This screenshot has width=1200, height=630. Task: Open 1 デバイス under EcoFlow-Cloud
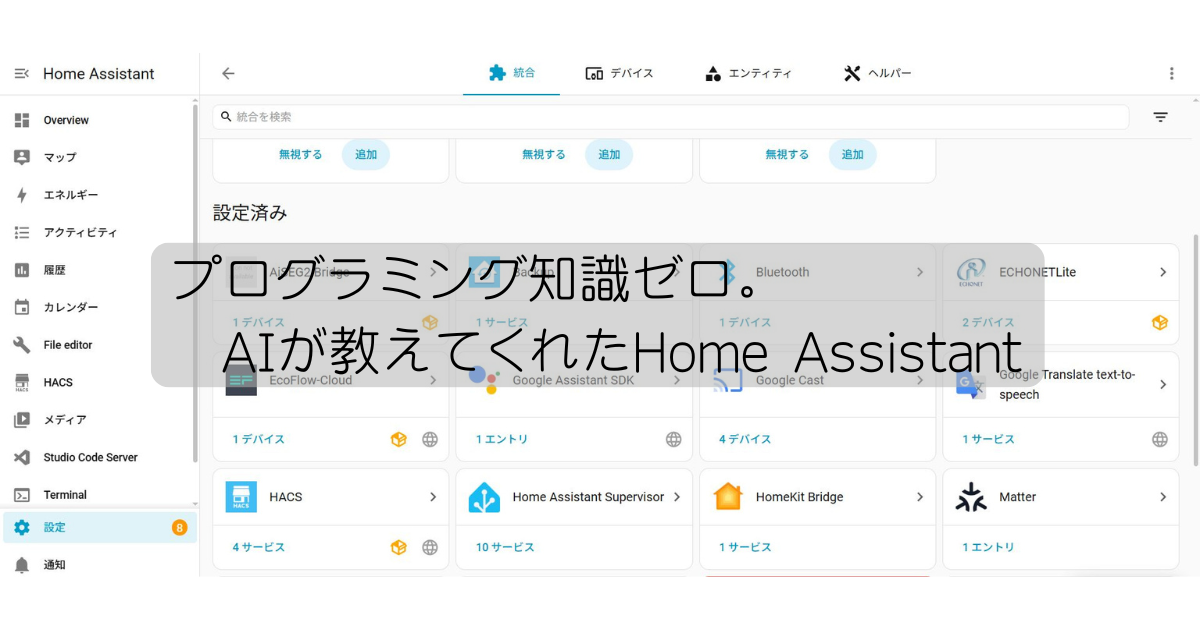pos(259,439)
